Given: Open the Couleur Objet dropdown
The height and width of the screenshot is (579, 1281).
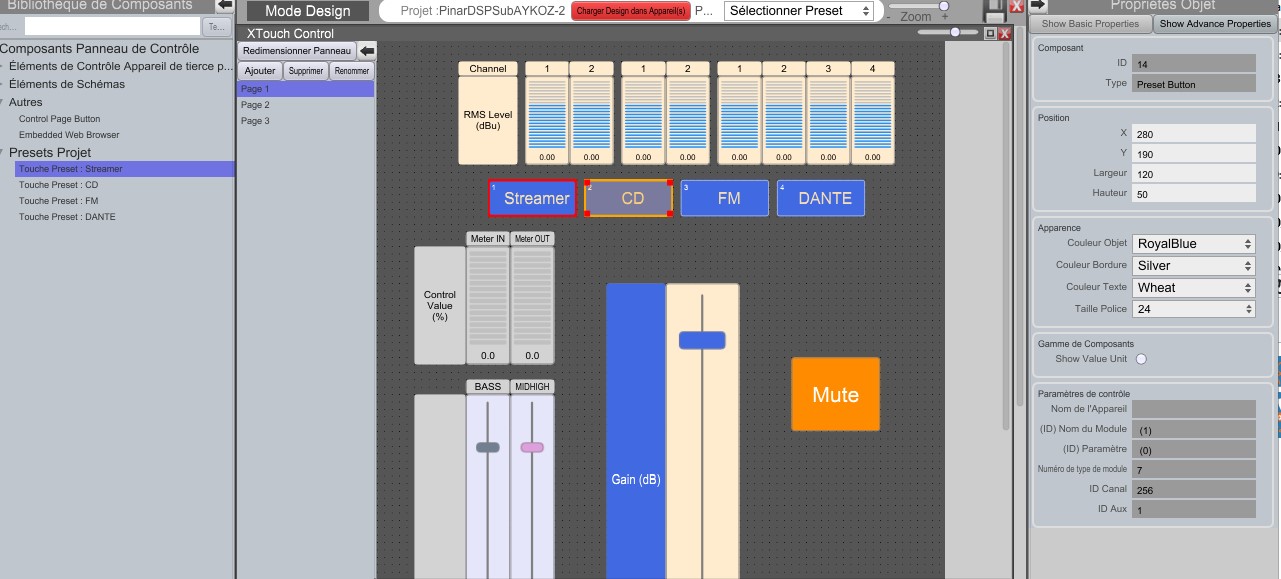Looking at the screenshot, I should coord(1194,244).
